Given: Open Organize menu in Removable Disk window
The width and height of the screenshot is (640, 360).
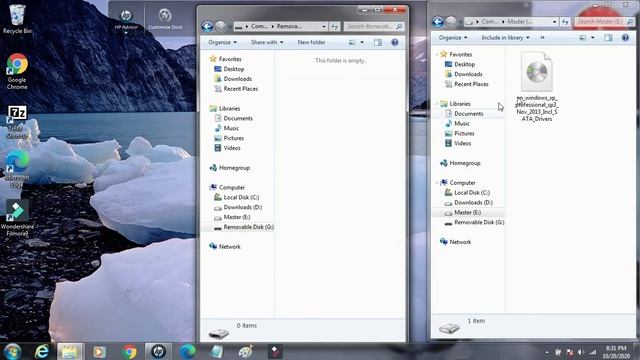Looking at the screenshot, I should click(222, 42).
